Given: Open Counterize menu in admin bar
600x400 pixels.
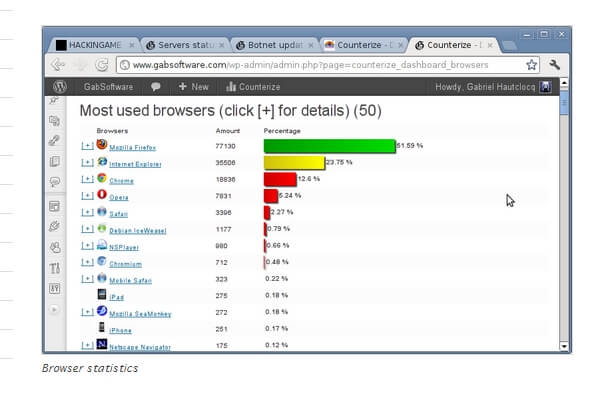Looking at the screenshot, I should tap(253, 87).
